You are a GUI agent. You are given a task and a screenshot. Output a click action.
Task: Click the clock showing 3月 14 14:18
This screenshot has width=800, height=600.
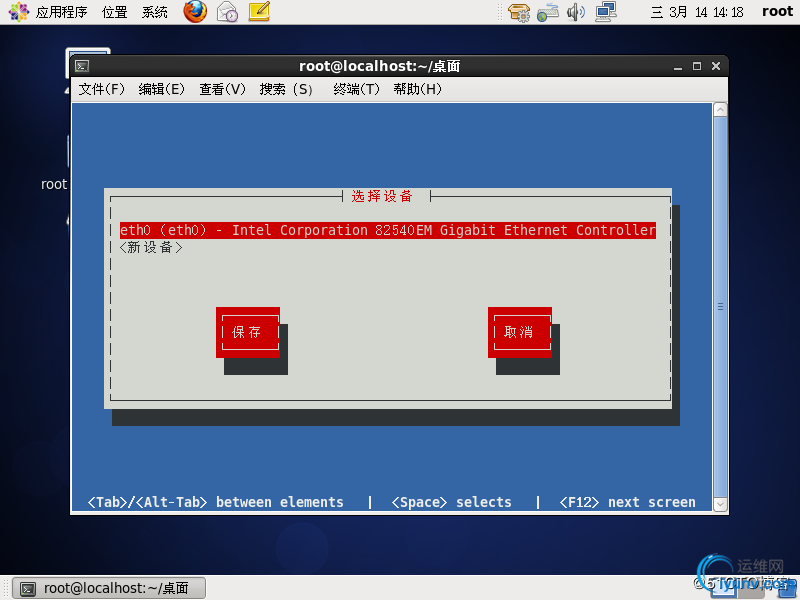tap(697, 12)
